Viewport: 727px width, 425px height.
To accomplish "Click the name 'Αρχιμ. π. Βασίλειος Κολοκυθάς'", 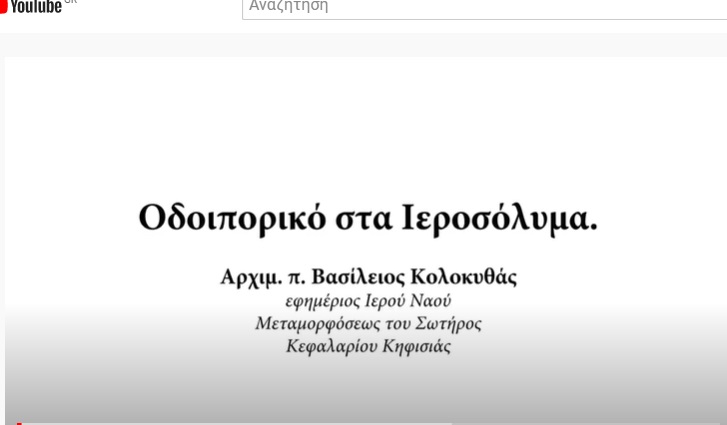I will pos(368,276).
